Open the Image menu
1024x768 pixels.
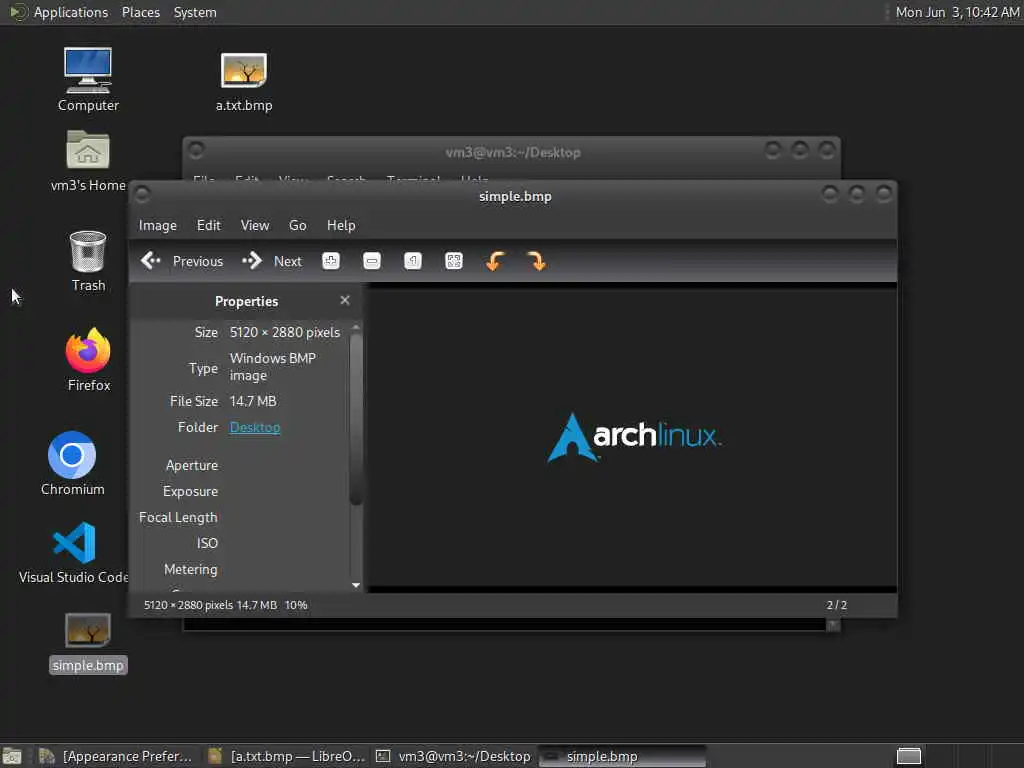coord(157,225)
